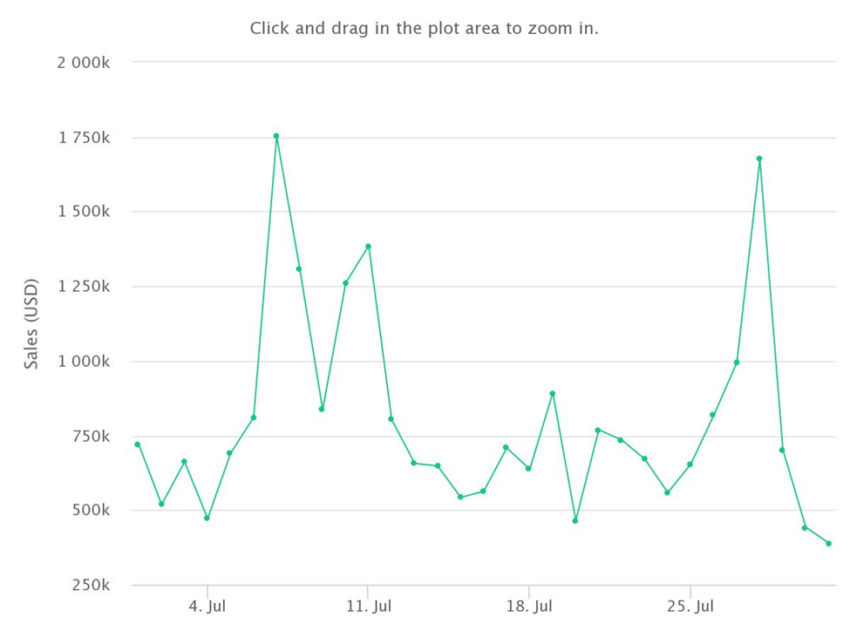Click the July 25 data point above the tick

coord(690,465)
